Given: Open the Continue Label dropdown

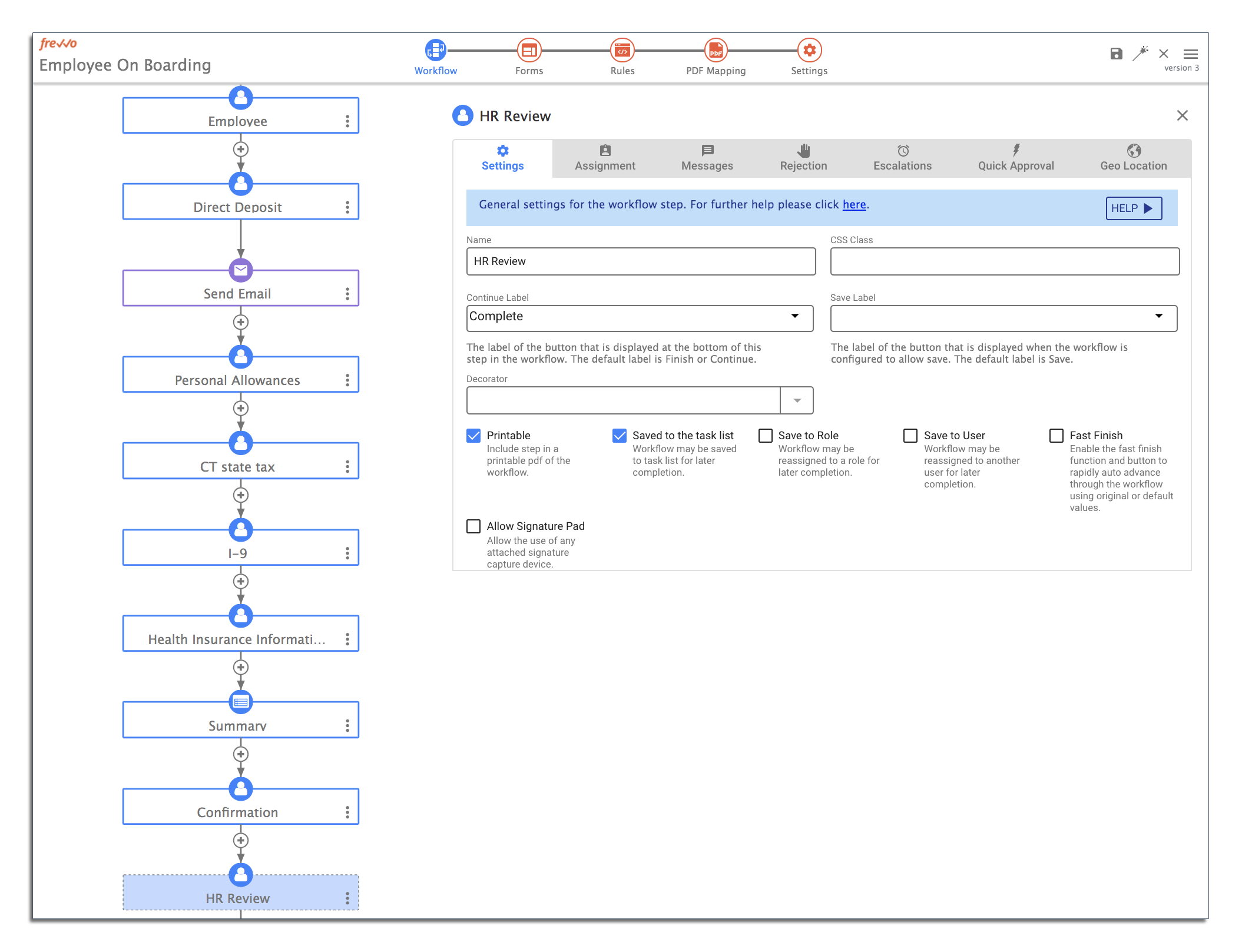Looking at the screenshot, I should 640,318.
